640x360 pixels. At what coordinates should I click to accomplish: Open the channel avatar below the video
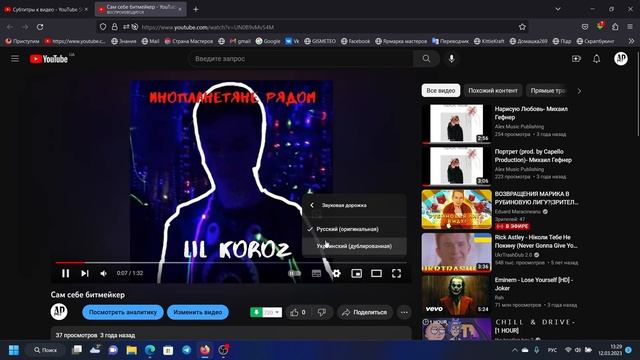tap(59, 312)
